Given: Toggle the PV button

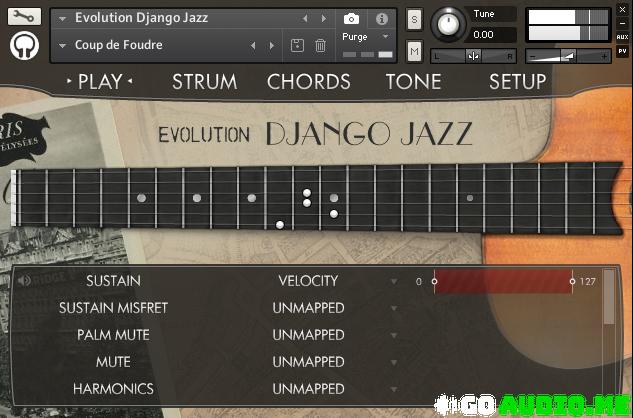Looking at the screenshot, I should pos(622,51).
